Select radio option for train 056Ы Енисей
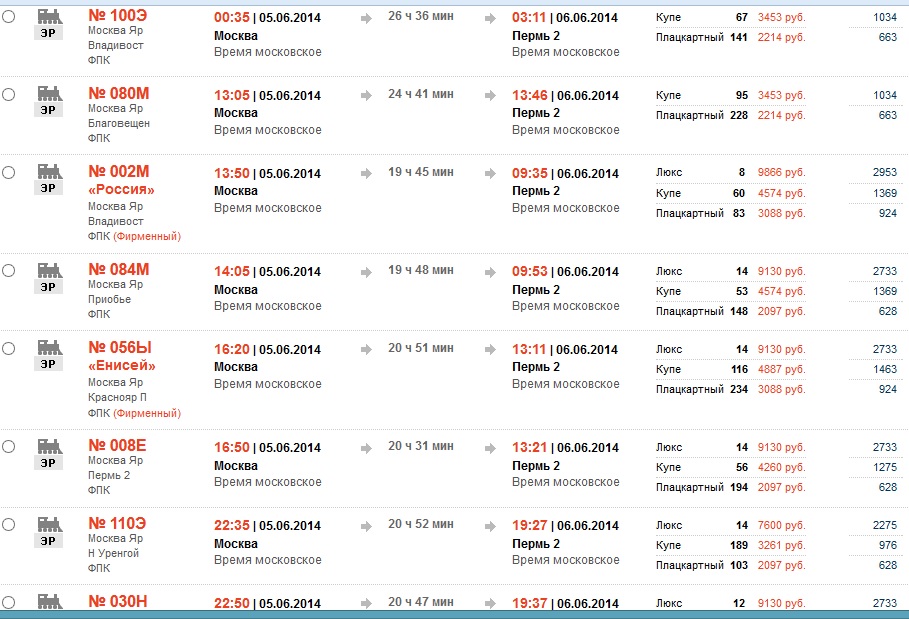This screenshot has height=619, width=909. click(9, 348)
